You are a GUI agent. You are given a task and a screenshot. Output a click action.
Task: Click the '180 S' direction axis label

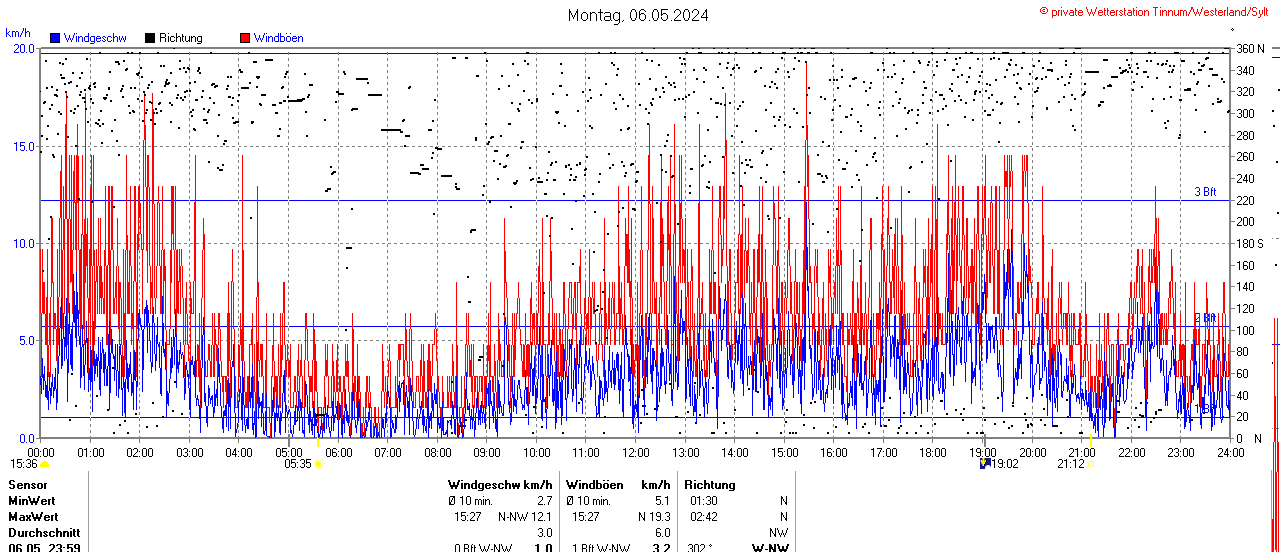(1250, 244)
